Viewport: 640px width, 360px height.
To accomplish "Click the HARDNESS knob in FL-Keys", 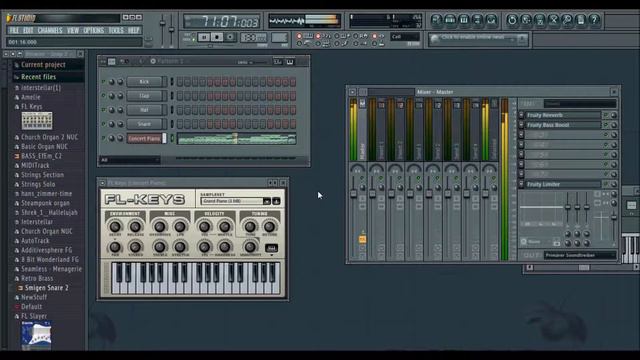I will (224, 247).
